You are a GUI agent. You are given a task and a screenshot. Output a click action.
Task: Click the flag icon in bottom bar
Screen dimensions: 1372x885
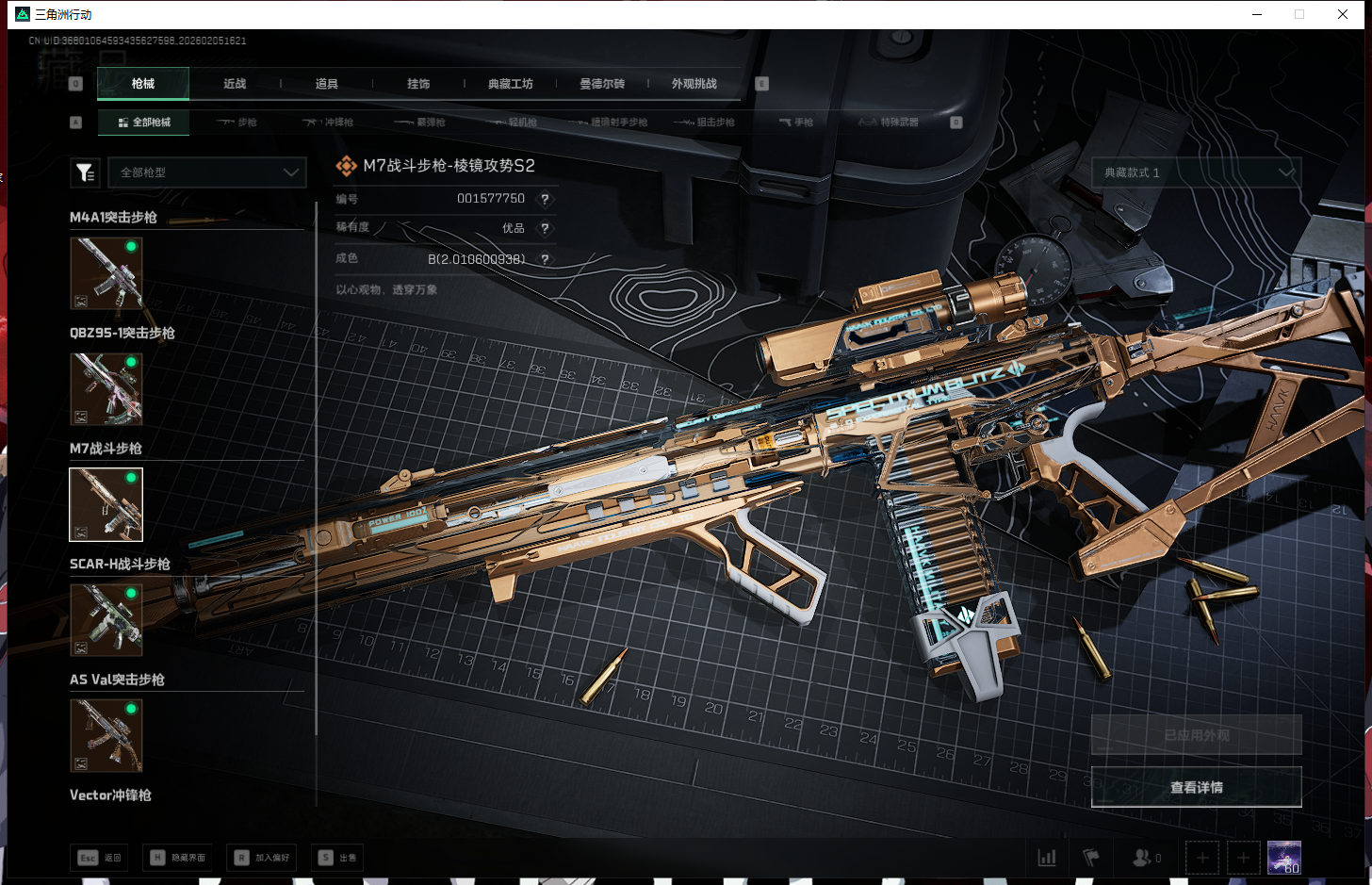coord(1091,858)
